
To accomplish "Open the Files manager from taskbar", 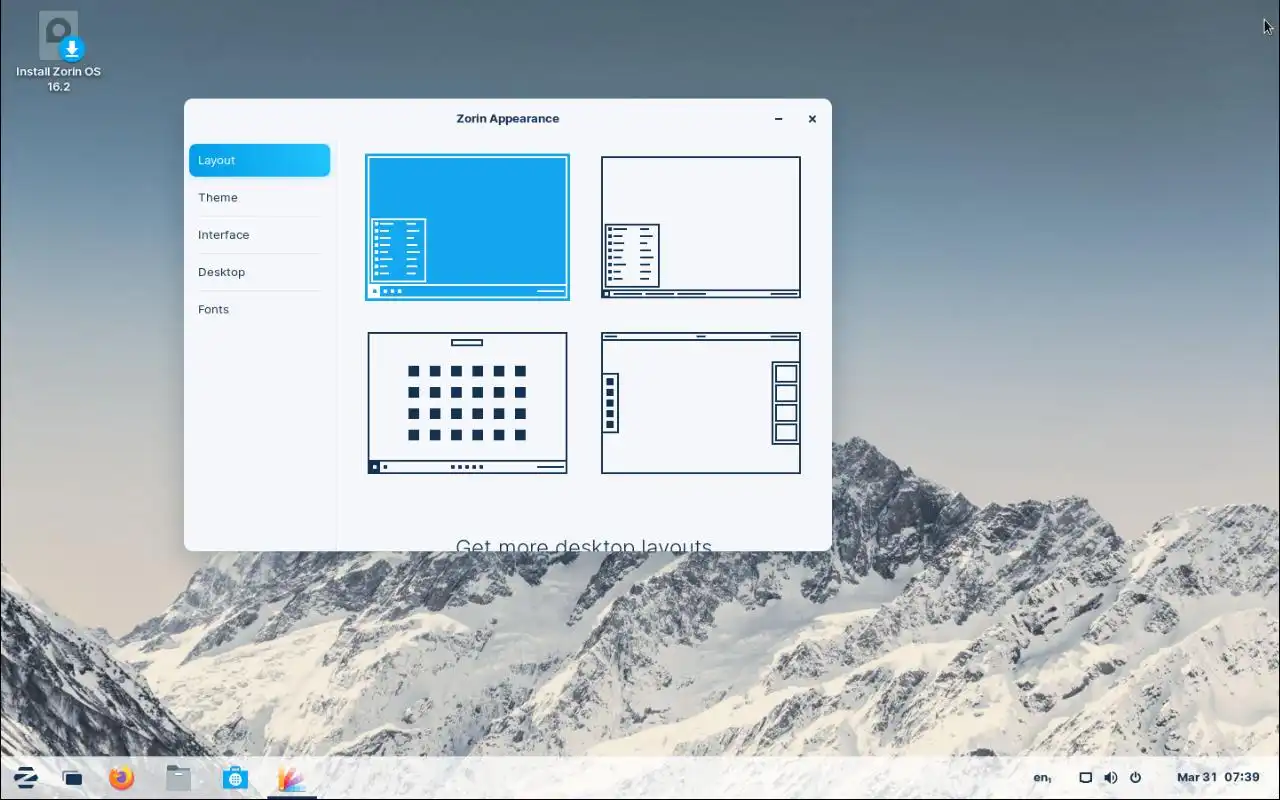I will 178,778.
